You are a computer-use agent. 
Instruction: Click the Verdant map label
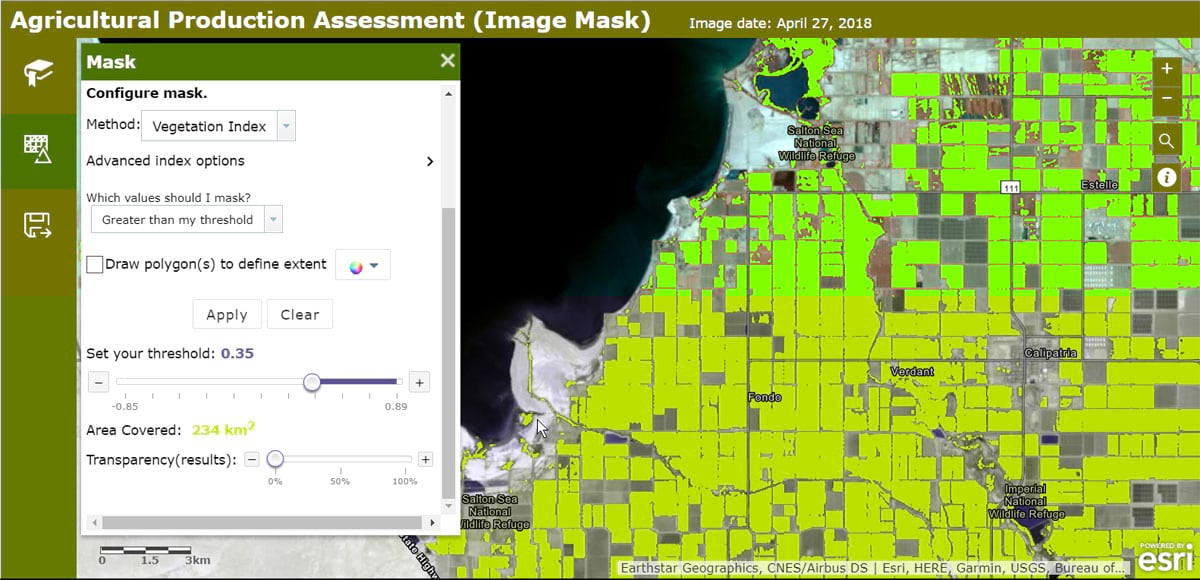point(912,371)
